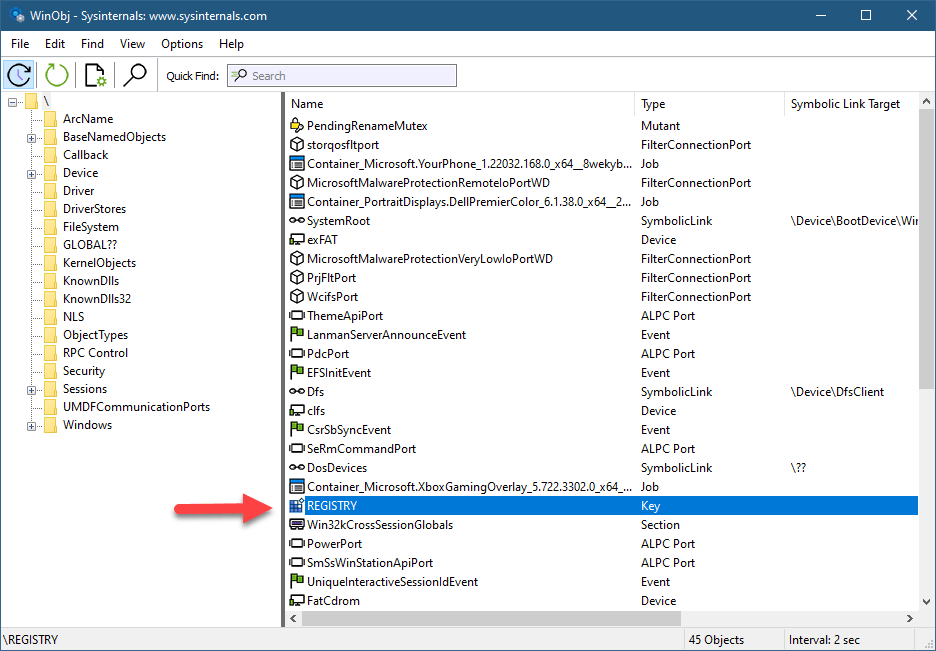This screenshot has width=936, height=651.
Task: Open the View menu
Action: [x=132, y=44]
